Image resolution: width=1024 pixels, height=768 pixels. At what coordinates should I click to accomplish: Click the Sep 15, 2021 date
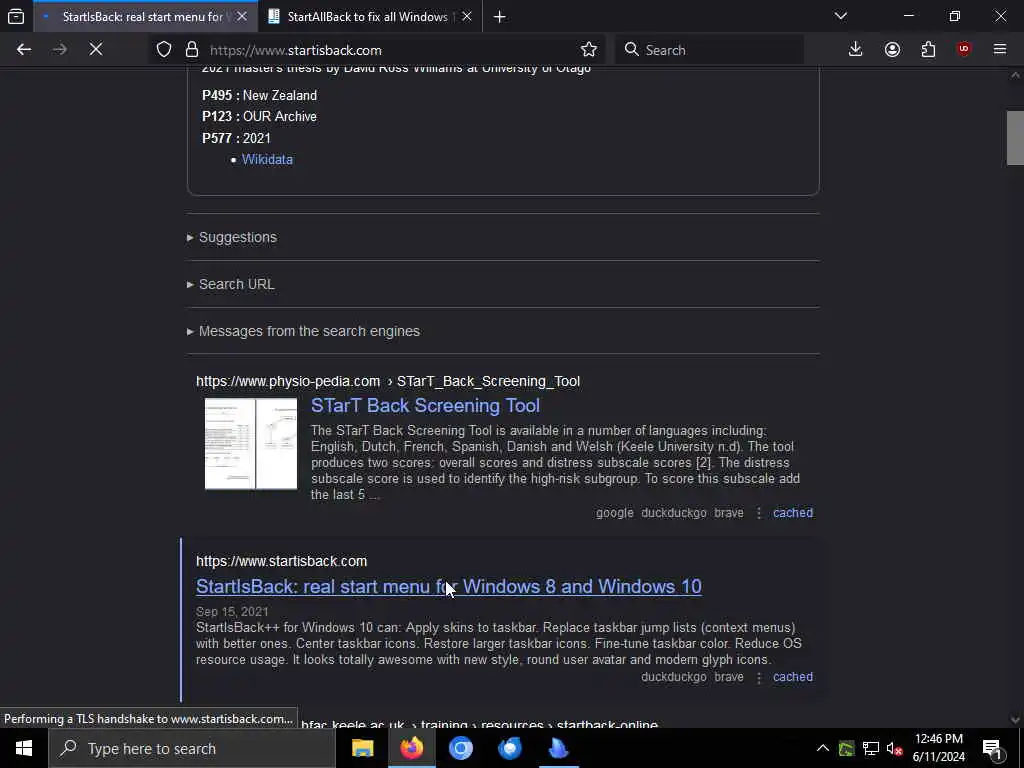pos(232,612)
